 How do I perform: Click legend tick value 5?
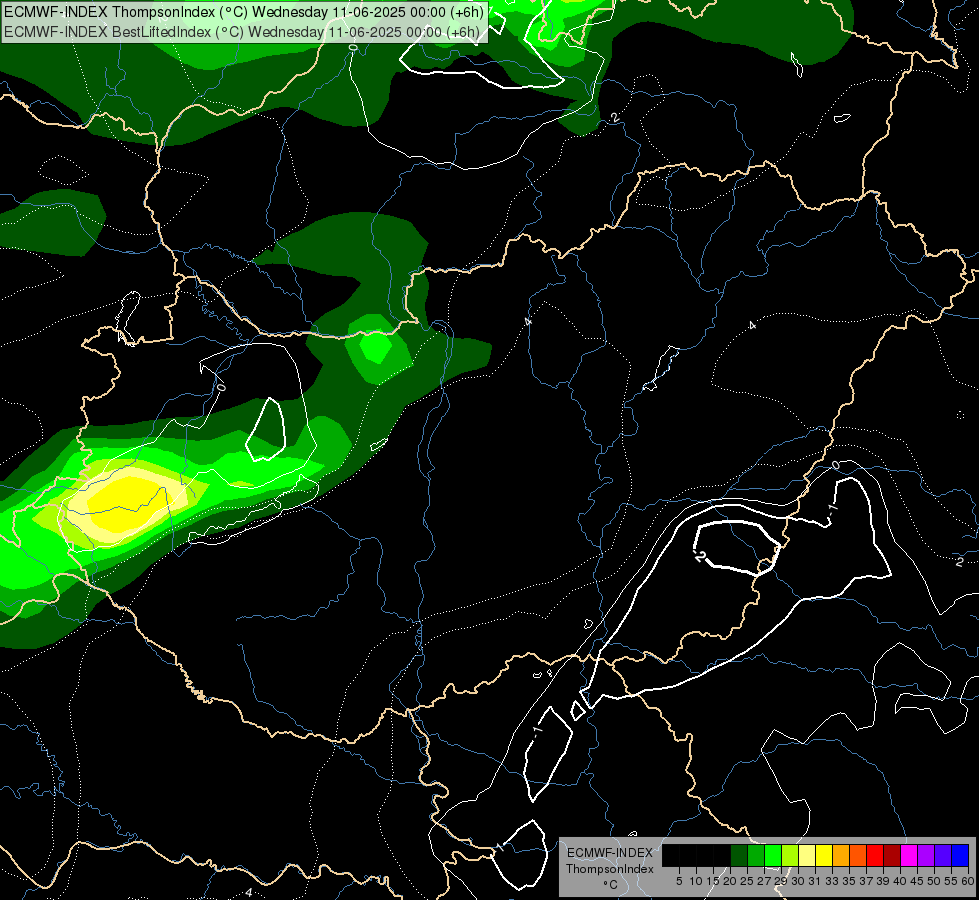(x=679, y=881)
